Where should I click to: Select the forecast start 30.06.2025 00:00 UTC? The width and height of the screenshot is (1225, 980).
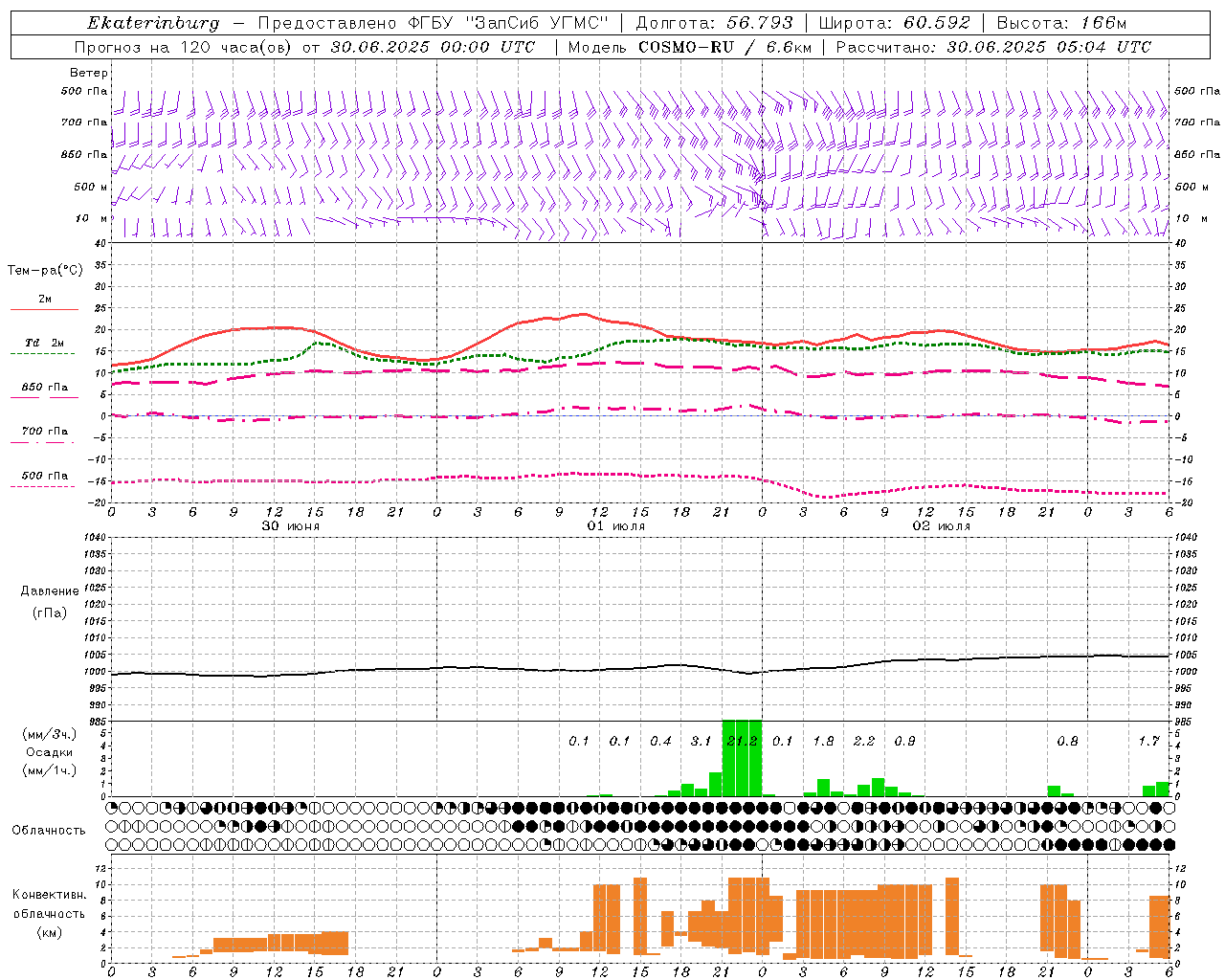[x=433, y=47]
